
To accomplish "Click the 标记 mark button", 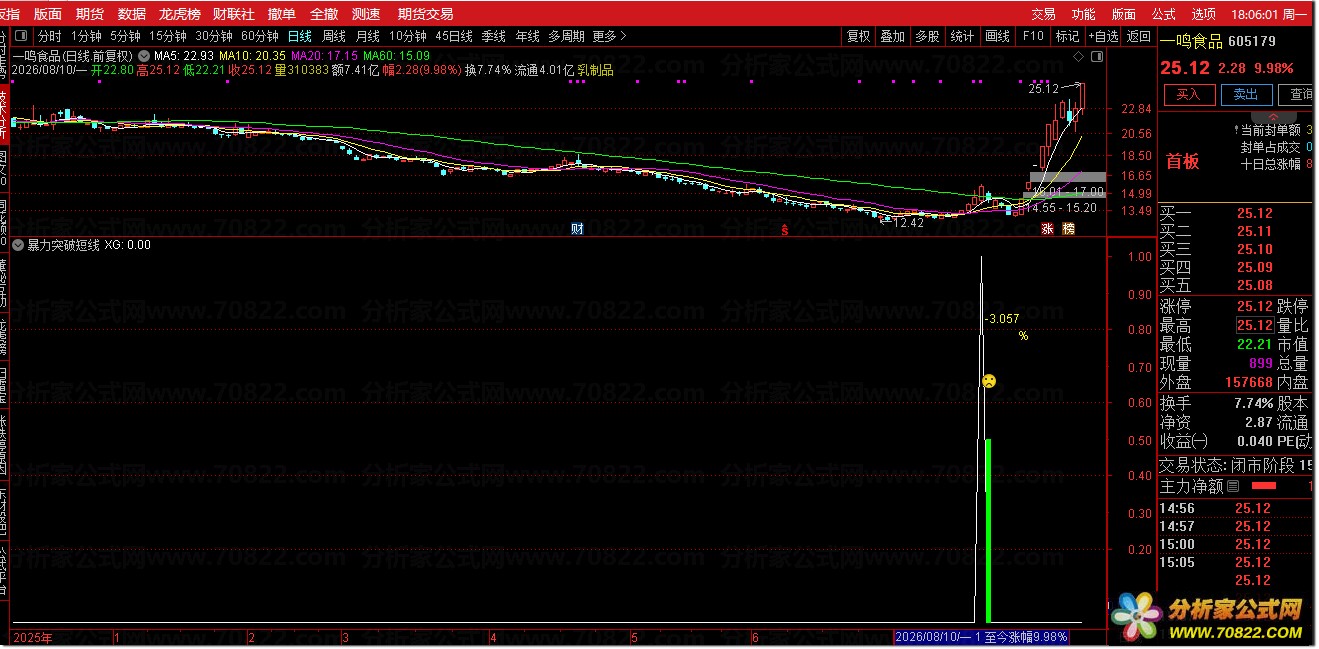I will click(1067, 36).
